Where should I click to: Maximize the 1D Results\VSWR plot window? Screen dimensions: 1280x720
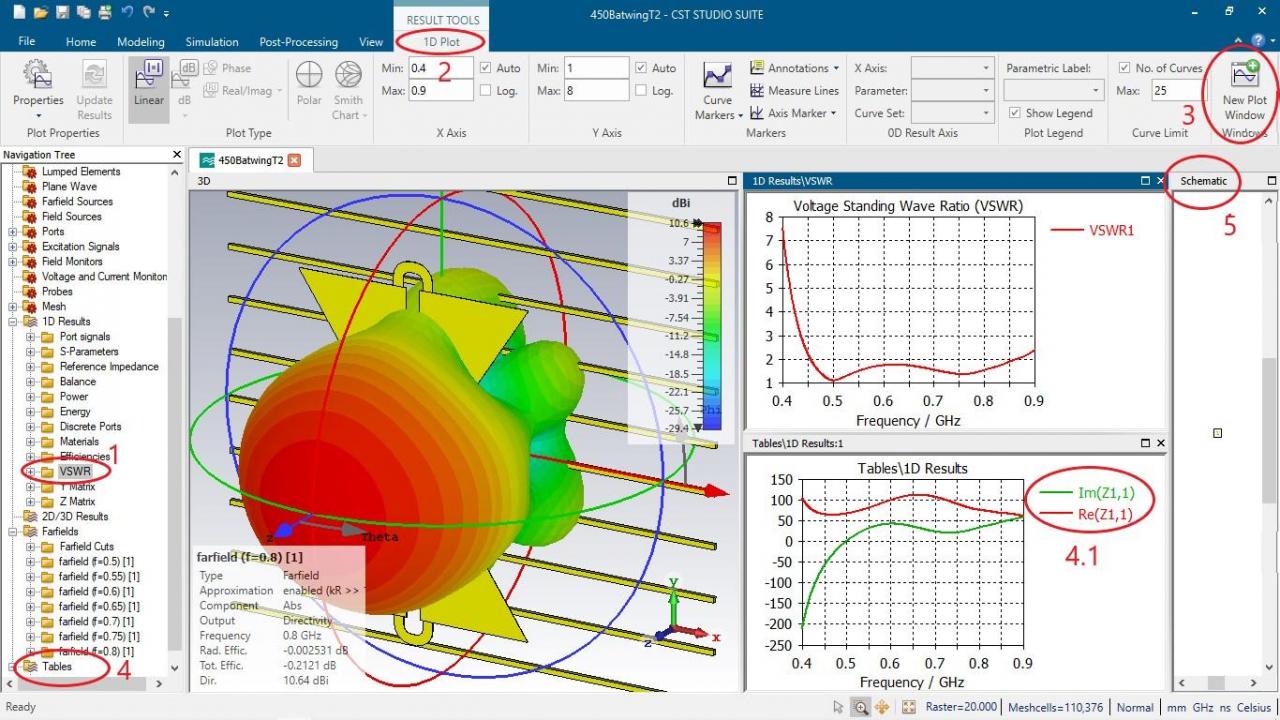click(x=1145, y=181)
